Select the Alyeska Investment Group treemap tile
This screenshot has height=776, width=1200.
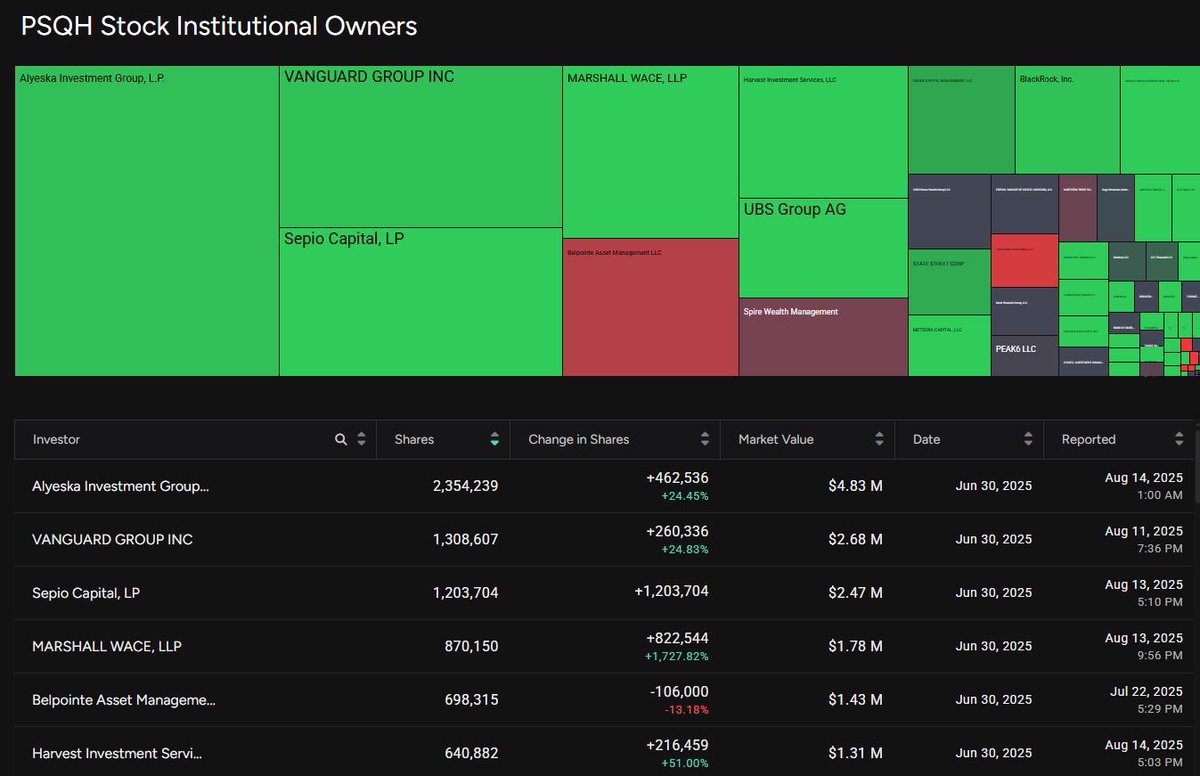[x=147, y=221]
